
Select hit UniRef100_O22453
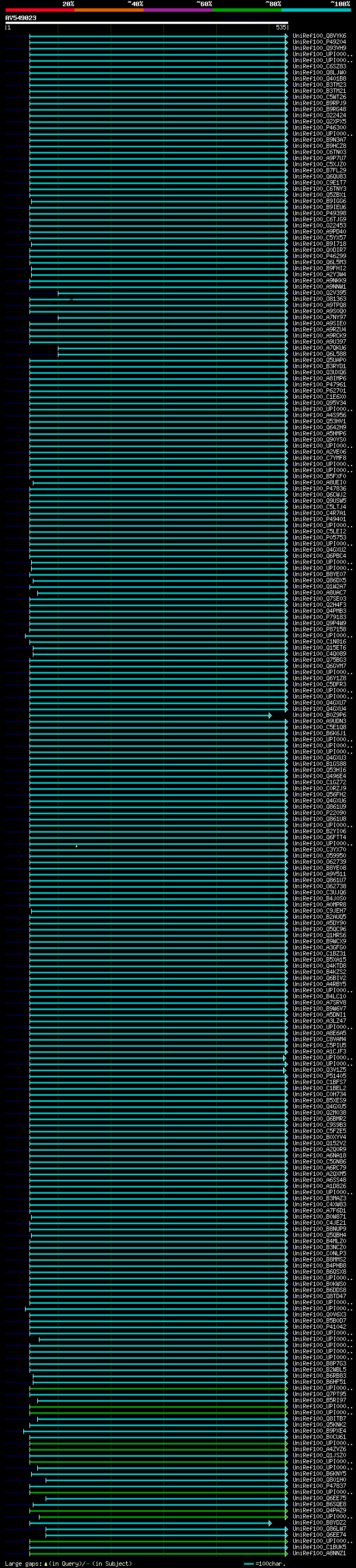tap(319, 225)
